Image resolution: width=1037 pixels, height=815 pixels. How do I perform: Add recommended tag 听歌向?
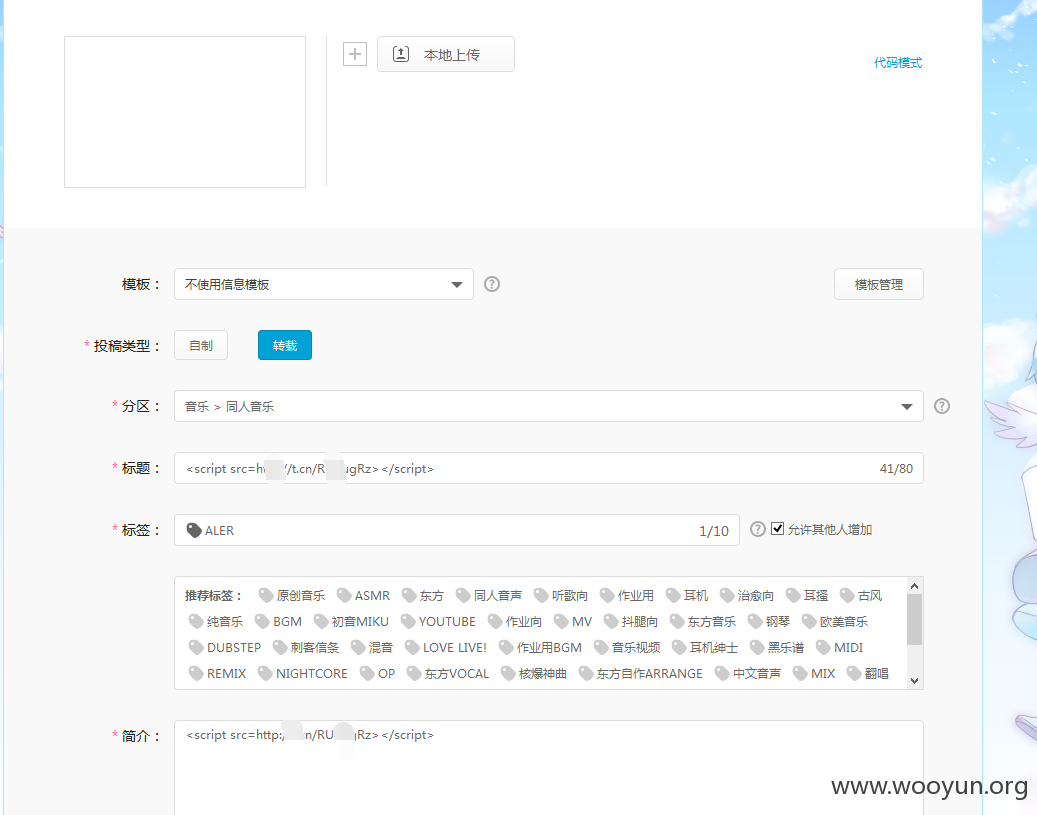pyautogui.click(x=561, y=595)
